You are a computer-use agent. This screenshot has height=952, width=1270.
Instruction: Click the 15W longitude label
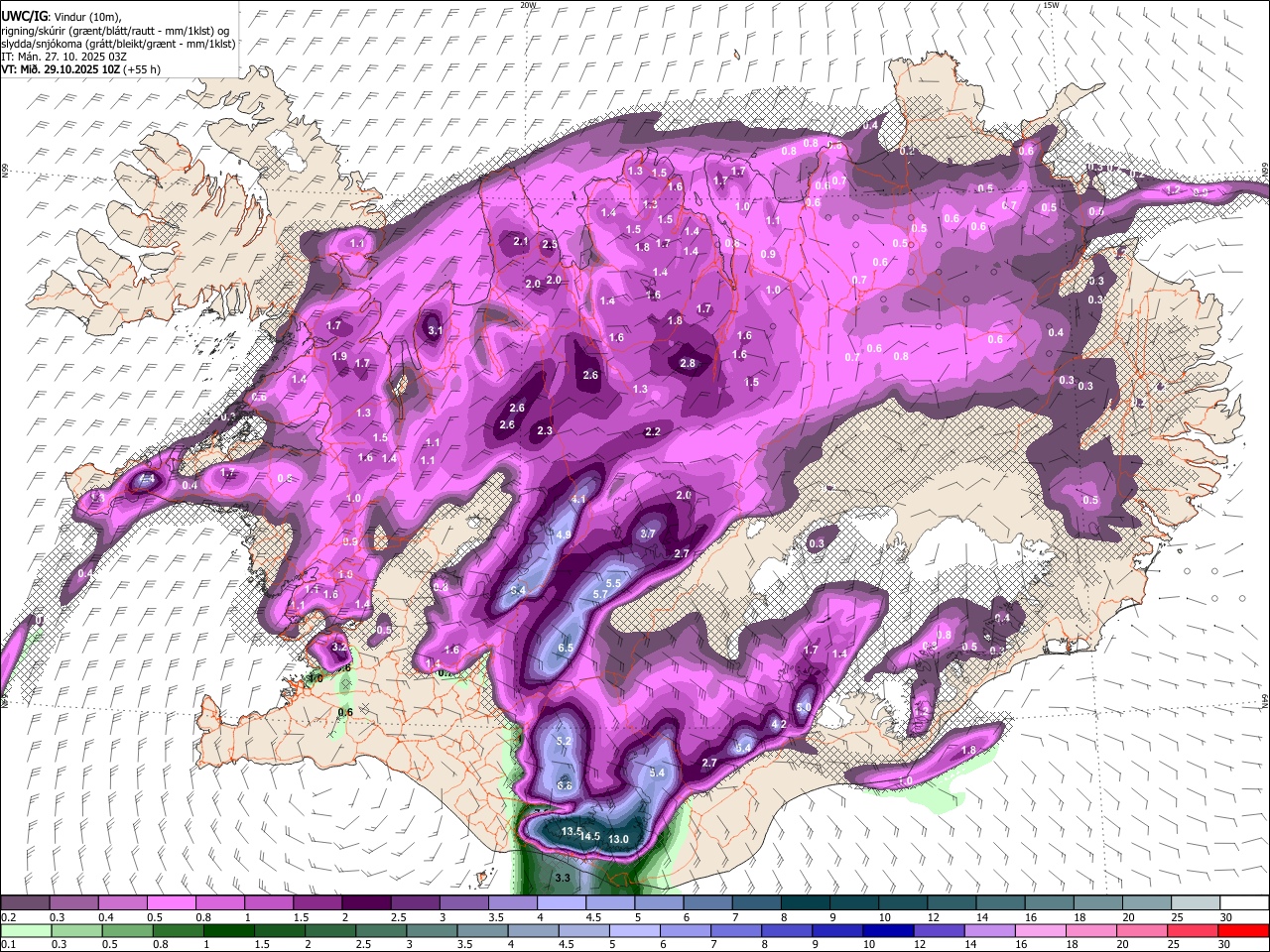click(1051, 5)
